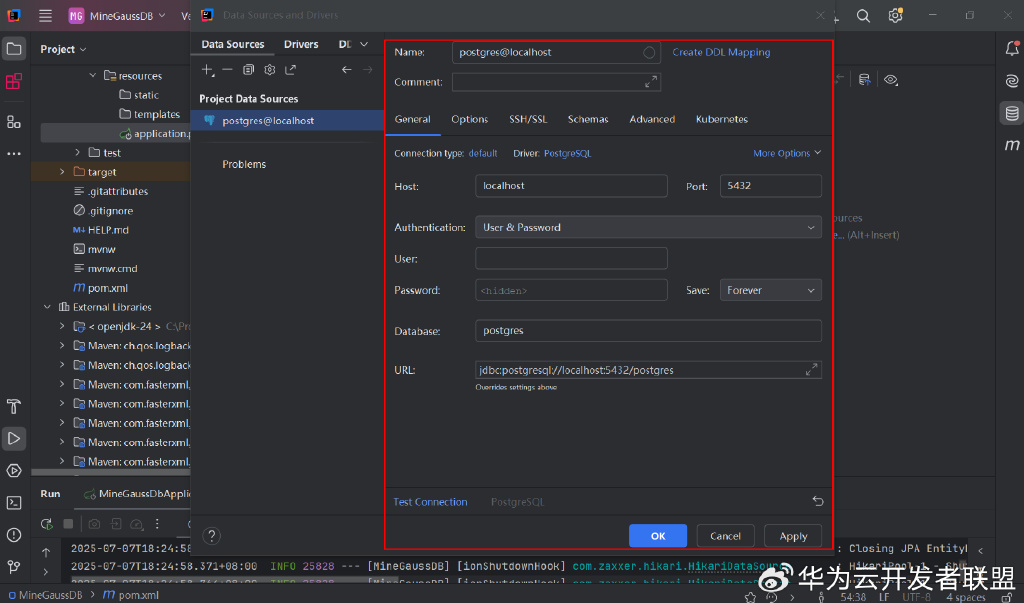This screenshot has width=1024, height=603.
Task: Go back using the left arrow in dialog toolbar
Action: (x=346, y=70)
